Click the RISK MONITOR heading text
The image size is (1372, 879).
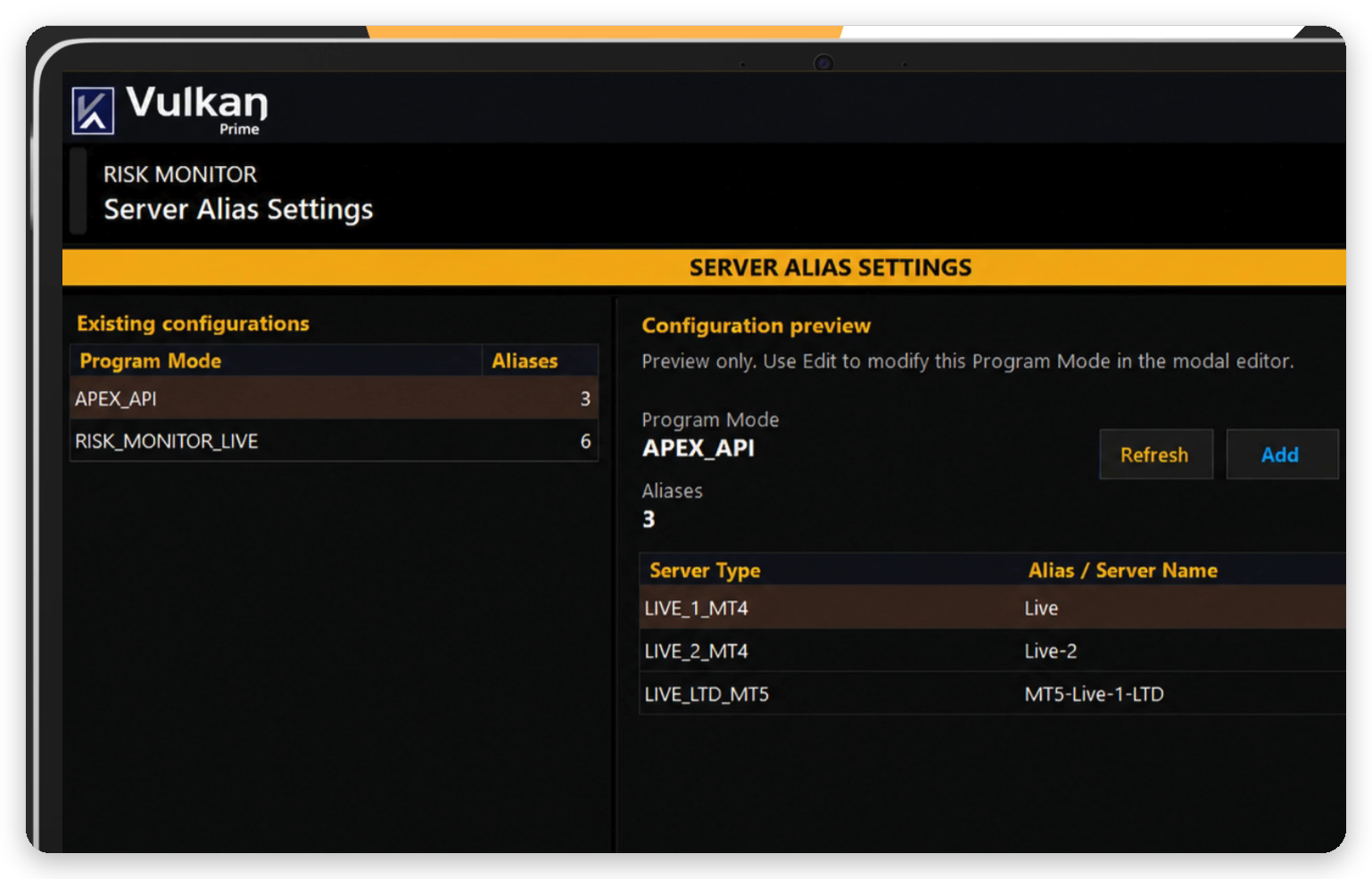[180, 174]
